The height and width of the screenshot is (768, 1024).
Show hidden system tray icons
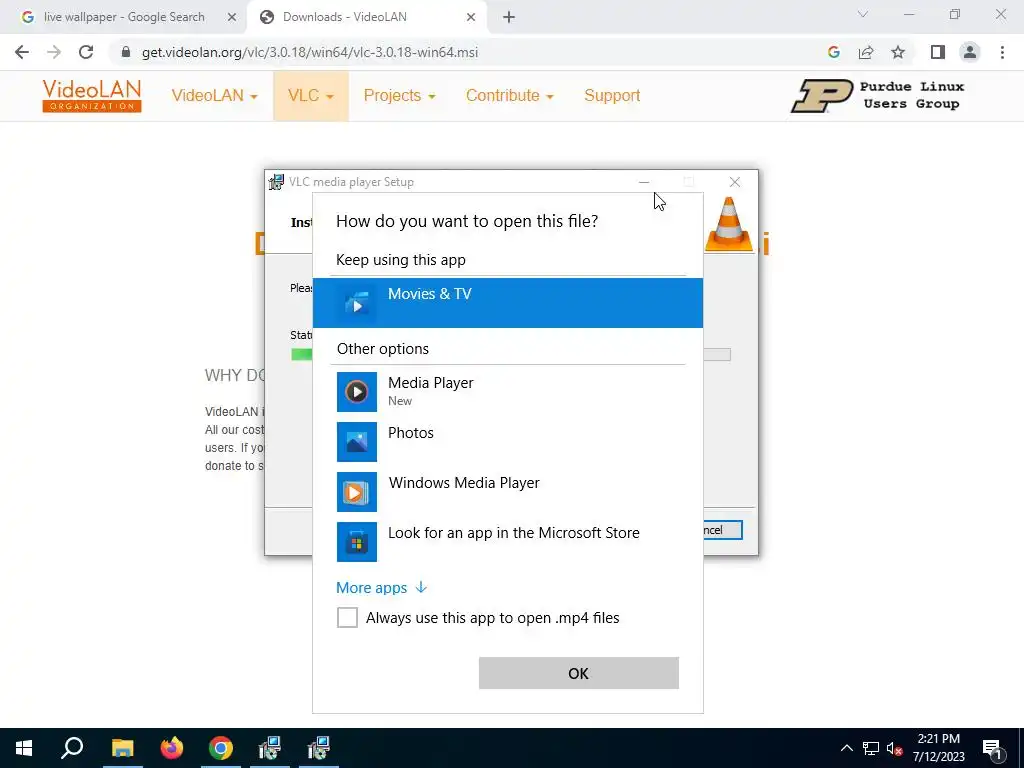click(846, 748)
